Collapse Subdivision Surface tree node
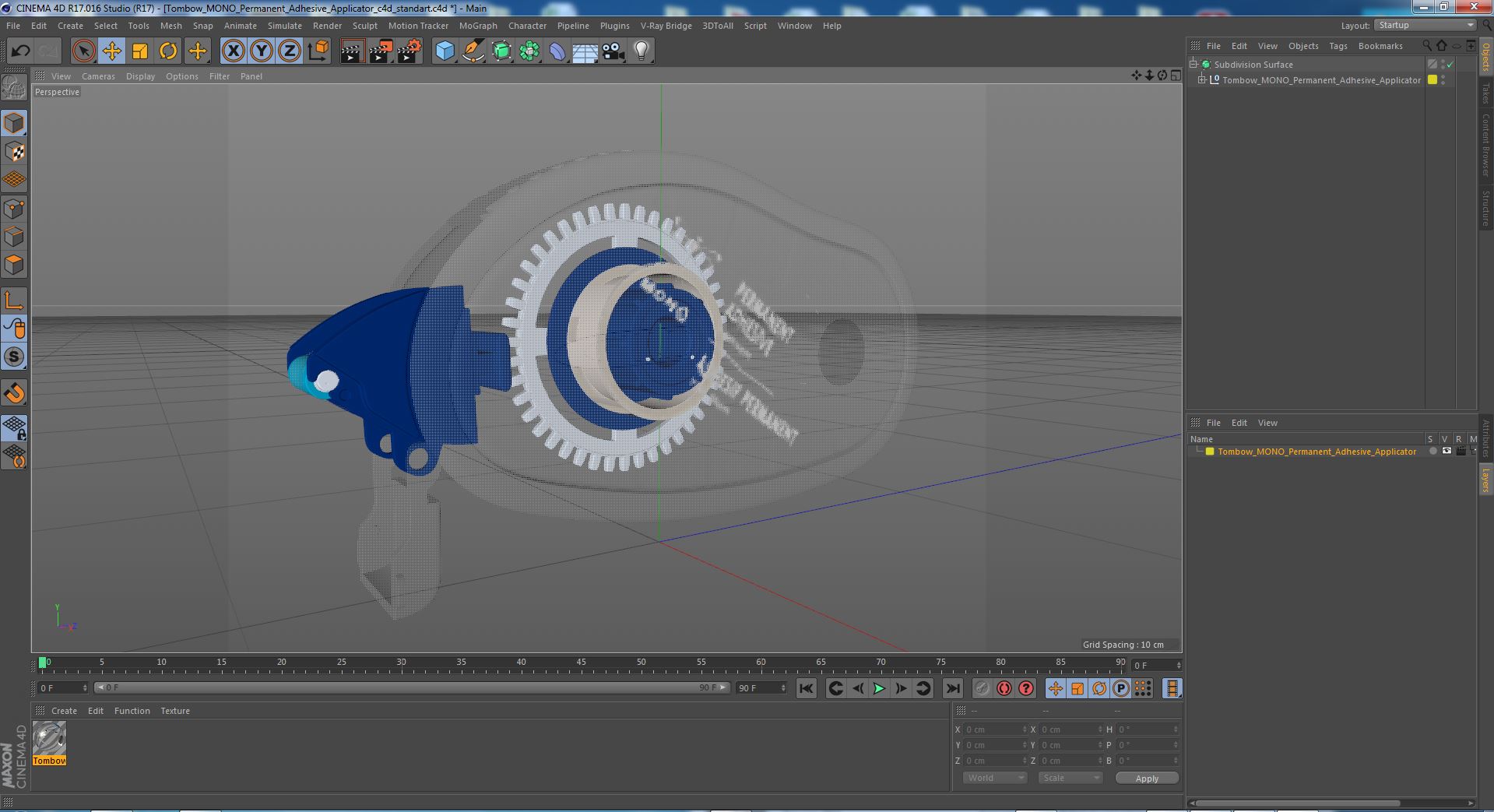 coord(1193,65)
